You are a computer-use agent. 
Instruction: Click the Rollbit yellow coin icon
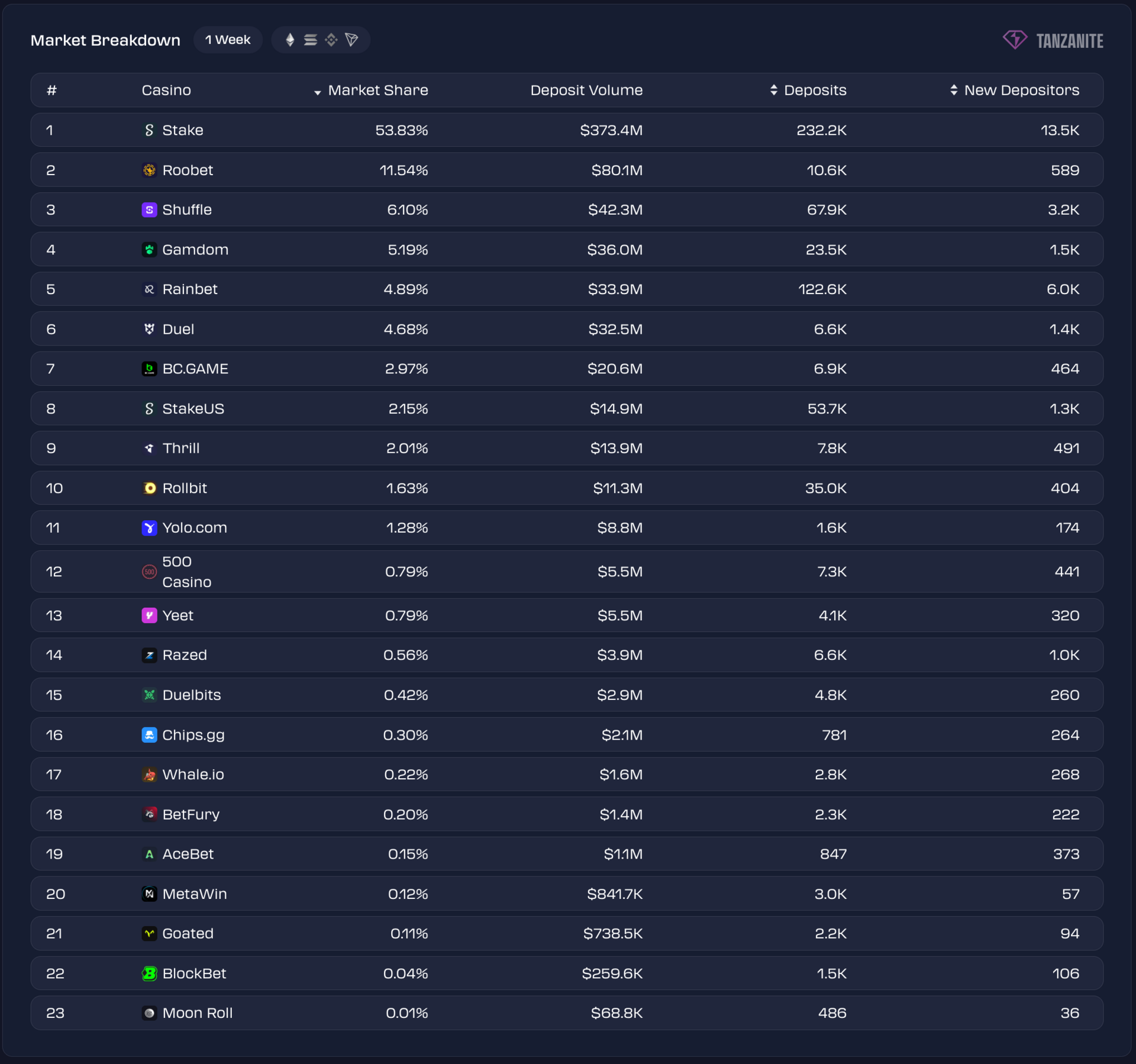coord(149,488)
